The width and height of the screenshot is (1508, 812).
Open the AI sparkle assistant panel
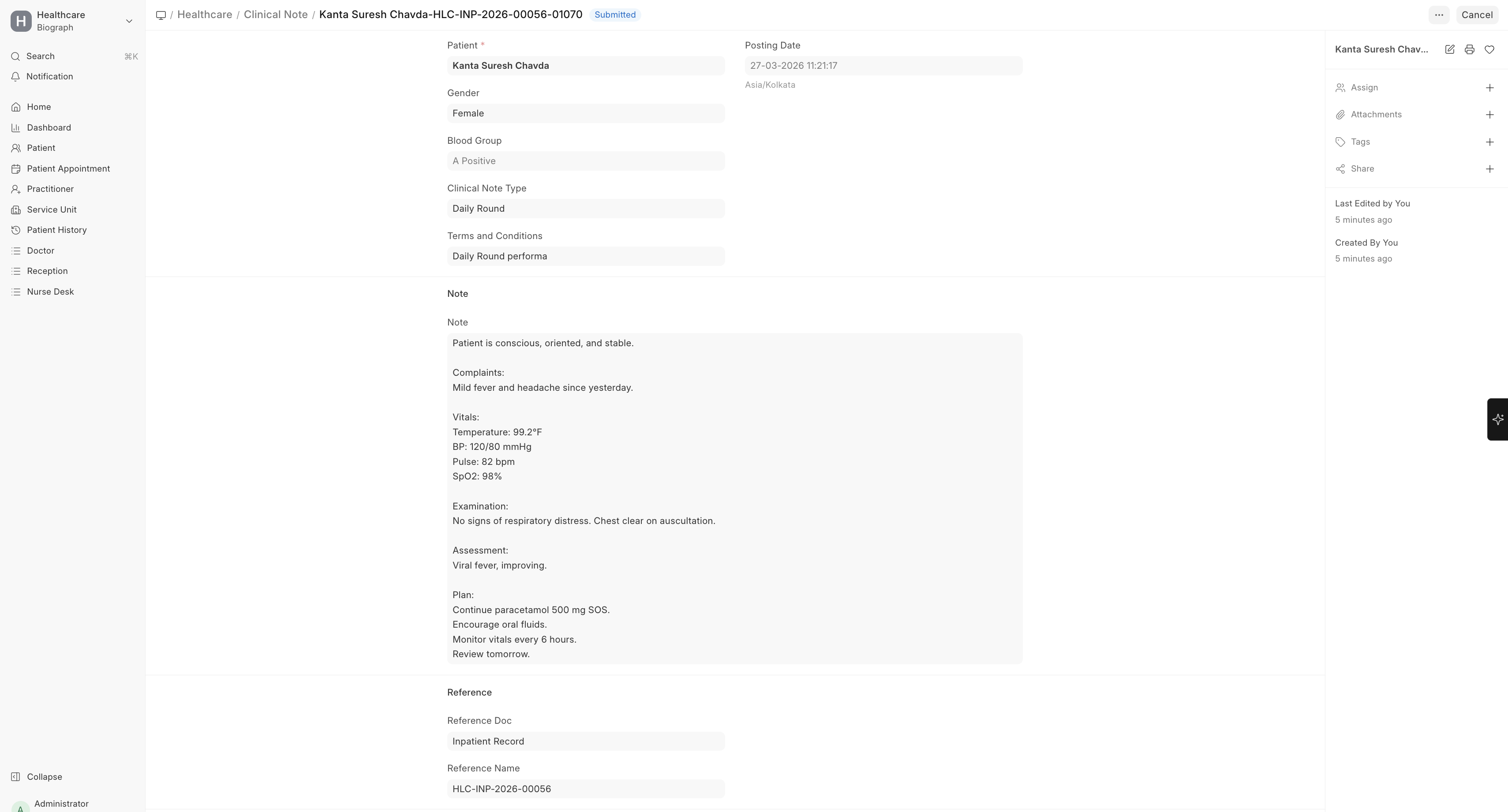point(1497,419)
